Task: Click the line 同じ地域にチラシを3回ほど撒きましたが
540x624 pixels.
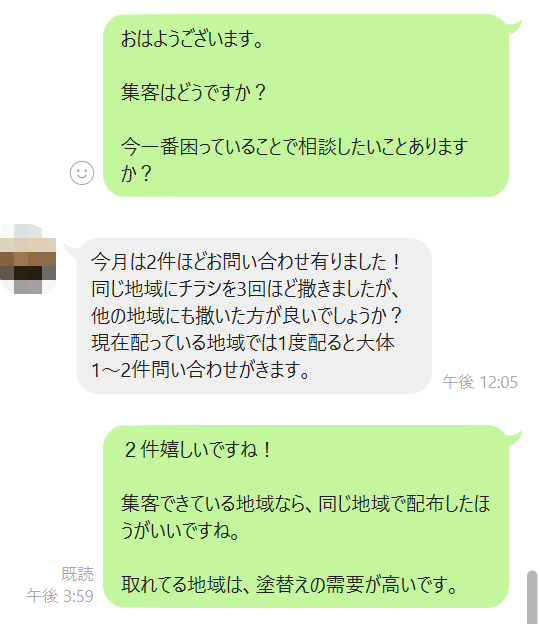Action: 245,289
